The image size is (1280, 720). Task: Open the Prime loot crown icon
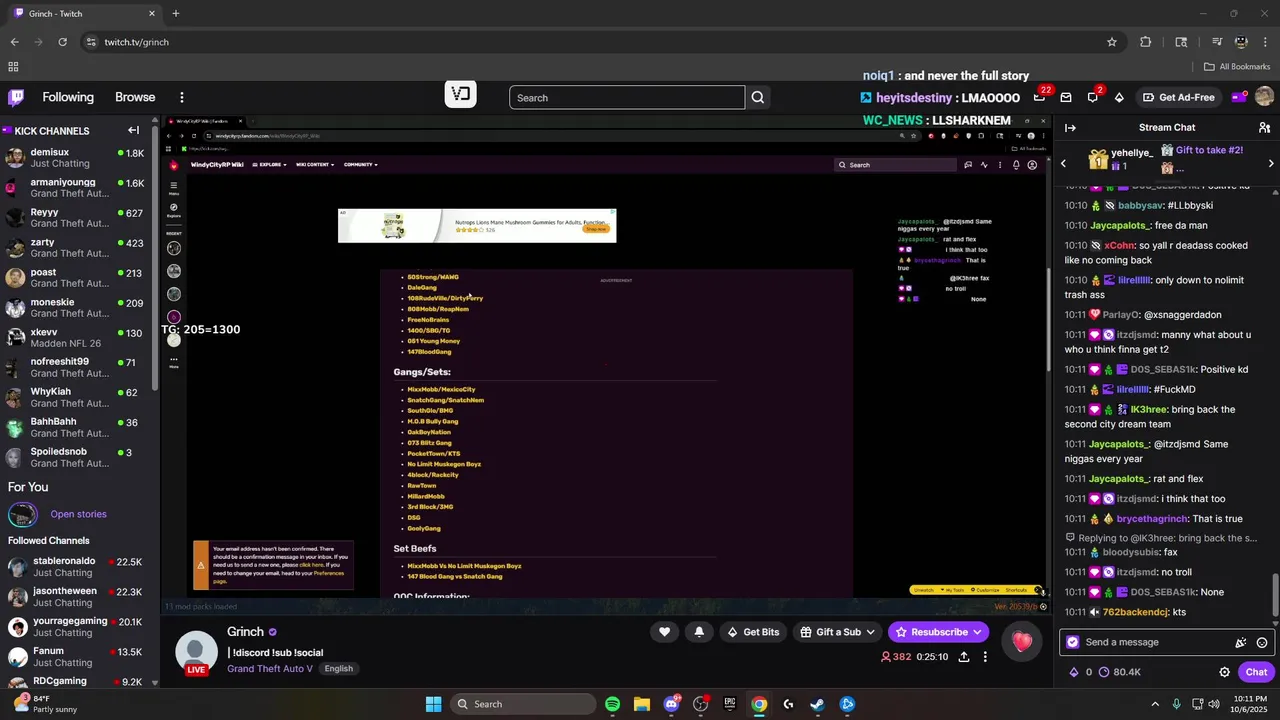(x=1039, y=97)
